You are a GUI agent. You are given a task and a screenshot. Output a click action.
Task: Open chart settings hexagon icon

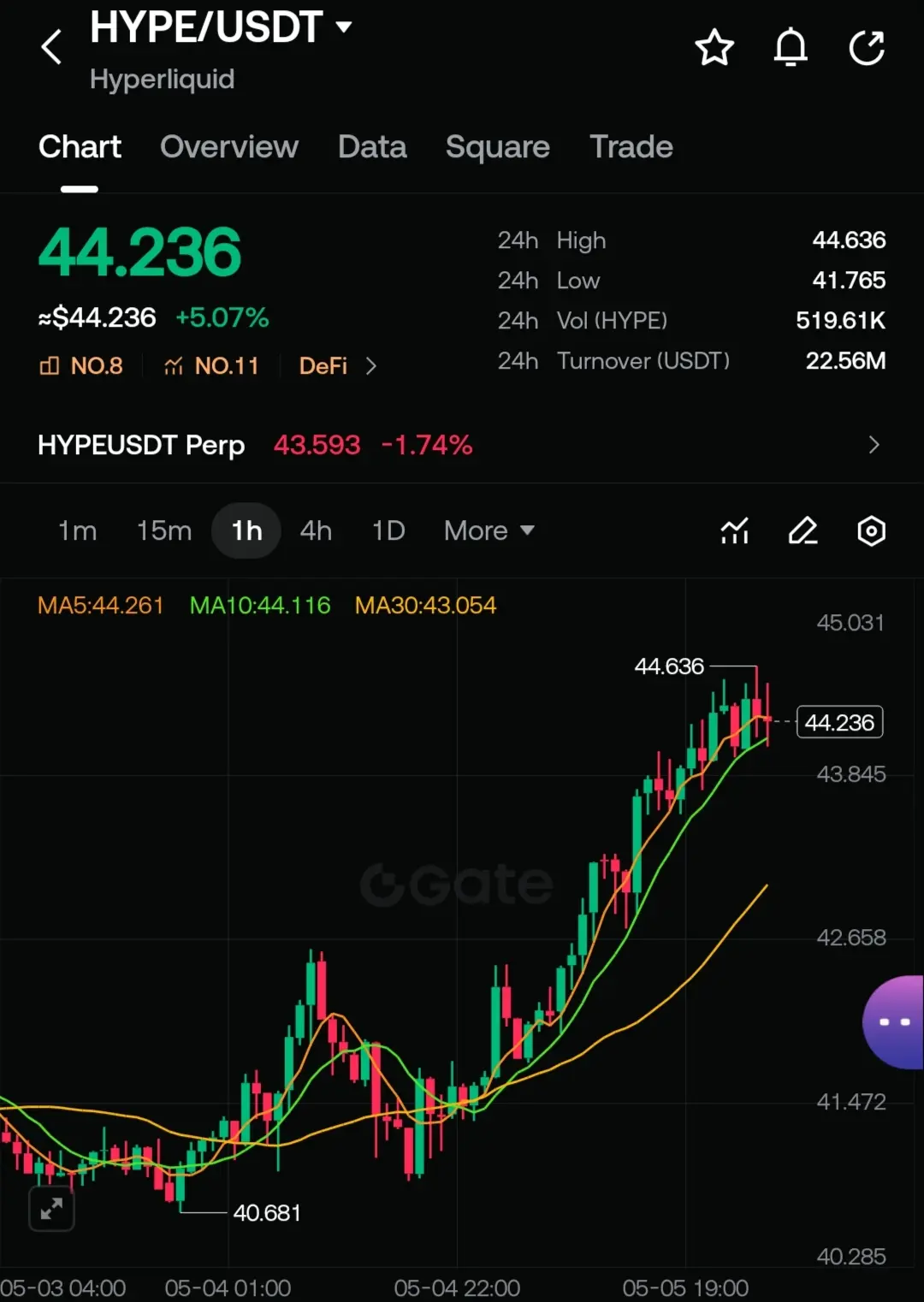coord(871,531)
